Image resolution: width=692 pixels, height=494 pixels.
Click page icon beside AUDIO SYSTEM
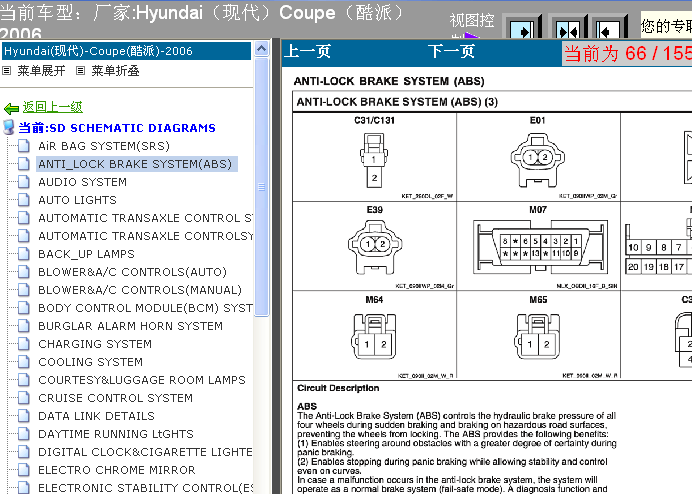click(x=24, y=182)
